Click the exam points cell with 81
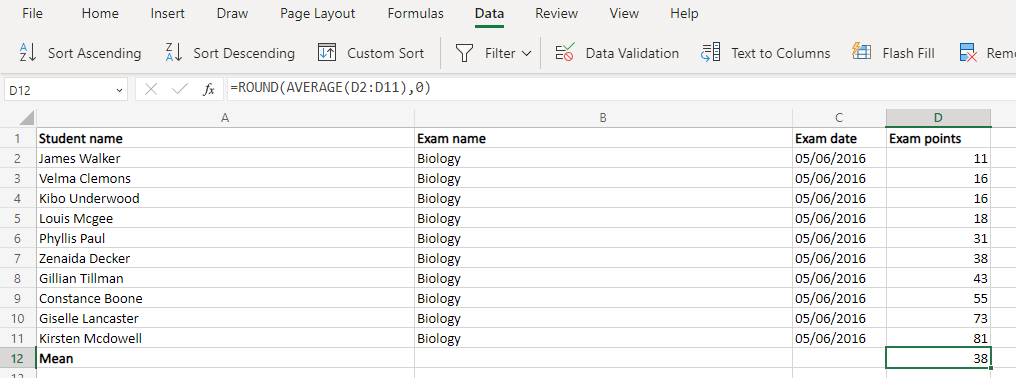Image resolution: width=1016 pixels, height=378 pixels. pyautogui.click(x=938, y=338)
